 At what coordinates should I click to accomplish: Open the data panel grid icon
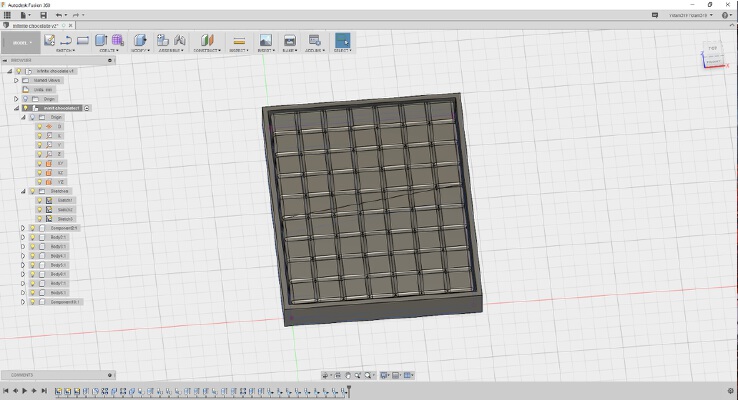tap(7, 15)
